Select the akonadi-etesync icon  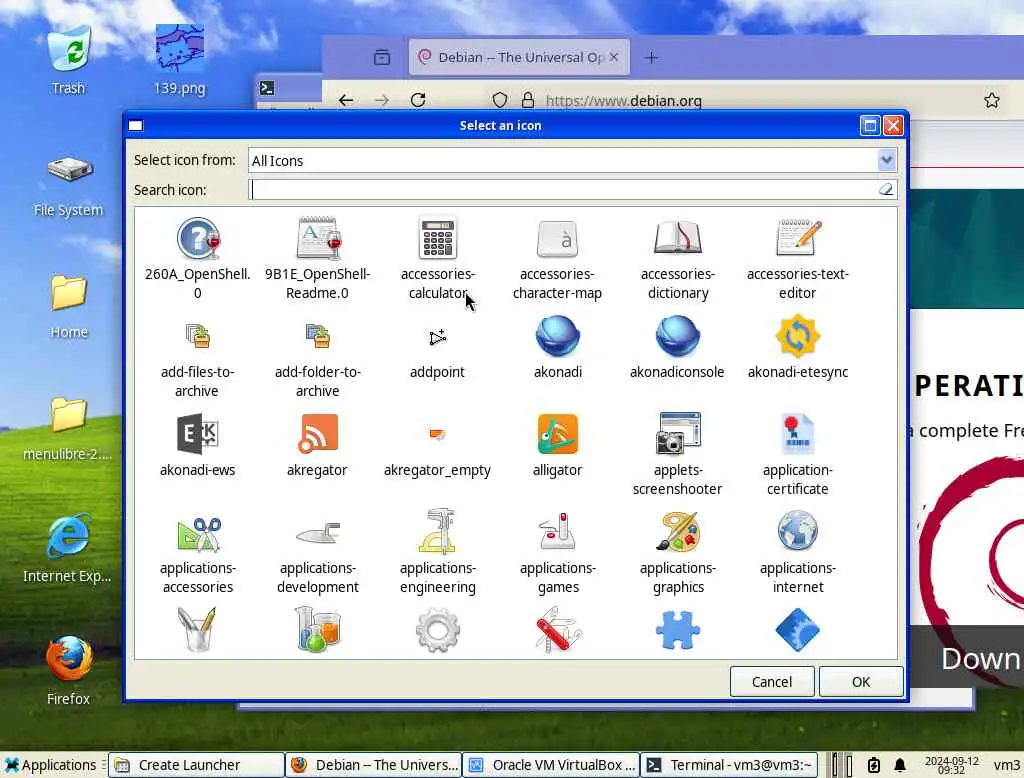pos(798,336)
